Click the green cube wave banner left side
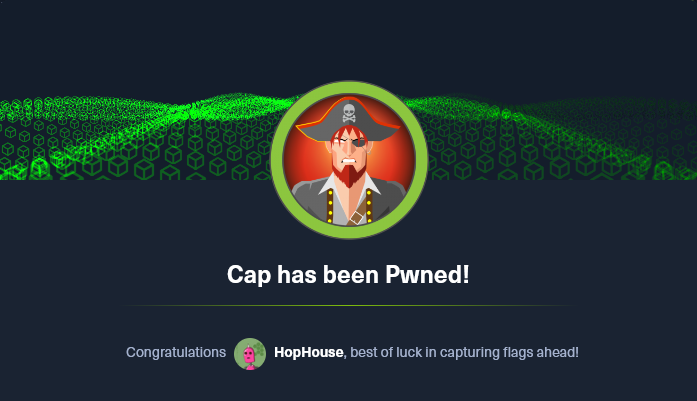697x401 pixels. [x=133, y=138]
